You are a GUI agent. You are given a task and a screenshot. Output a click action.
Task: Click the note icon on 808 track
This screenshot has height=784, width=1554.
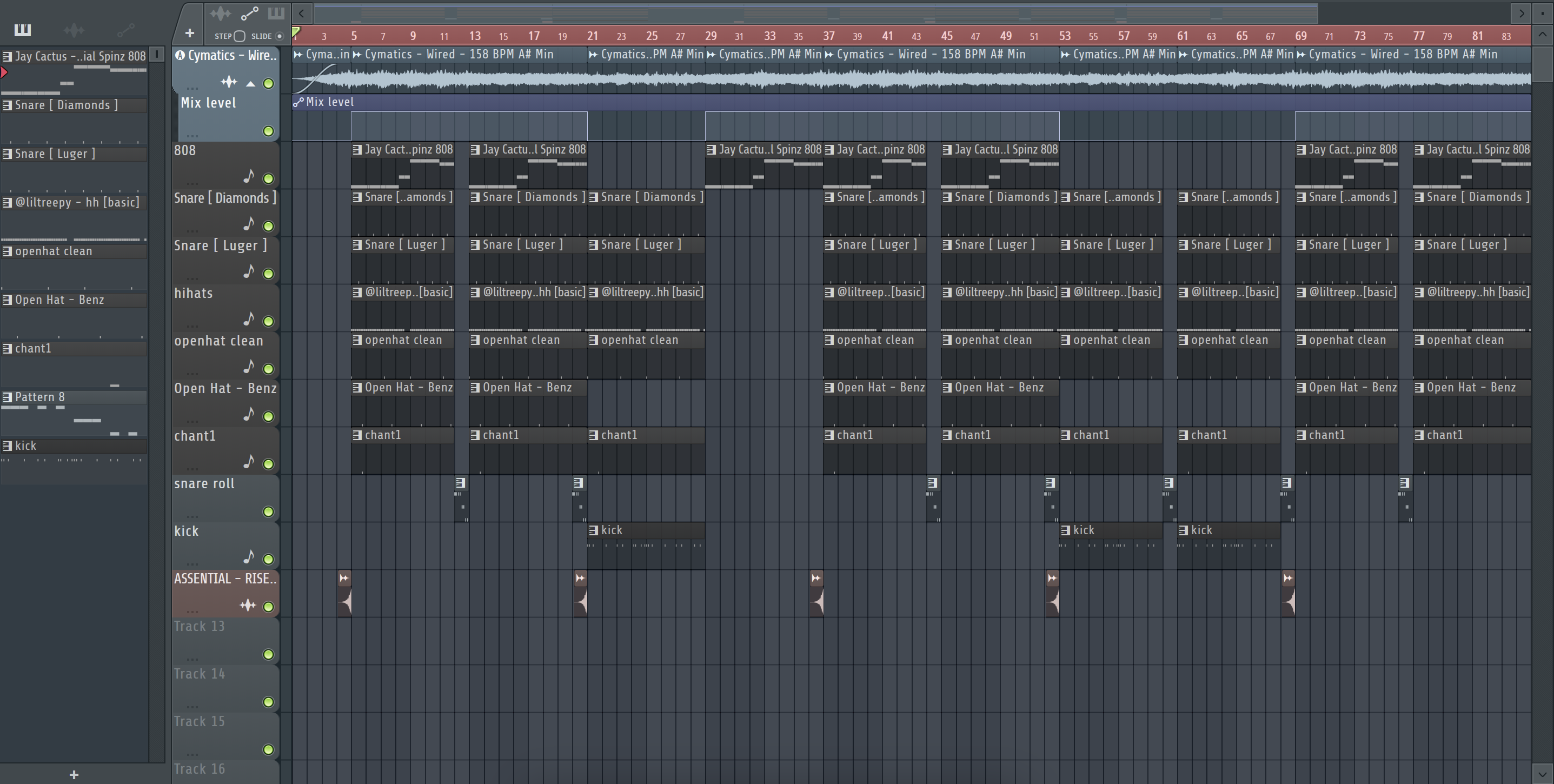pyautogui.click(x=249, y=176)
